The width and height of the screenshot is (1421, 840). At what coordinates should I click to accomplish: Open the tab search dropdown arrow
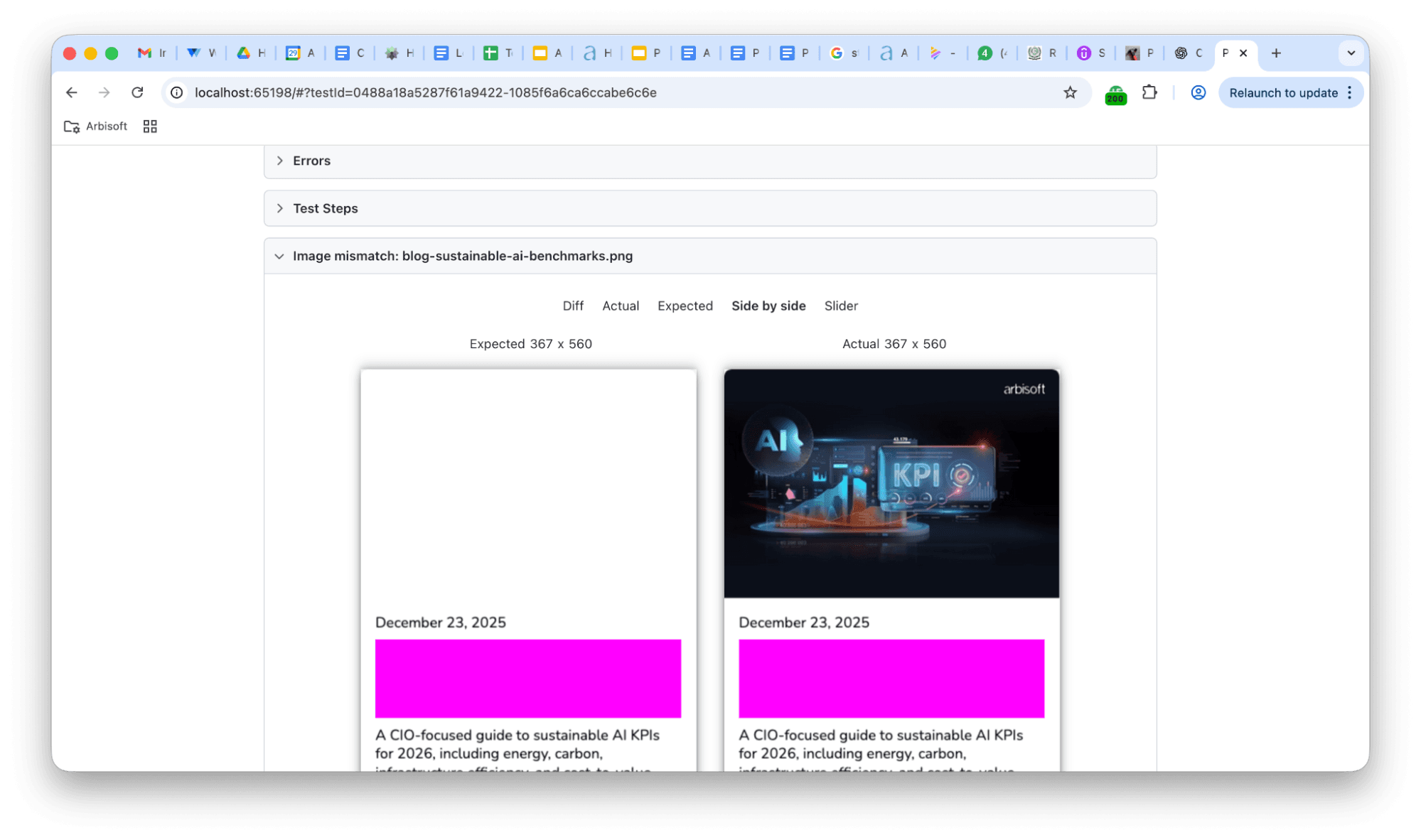pyautogui.click(x=1351, y=53)
